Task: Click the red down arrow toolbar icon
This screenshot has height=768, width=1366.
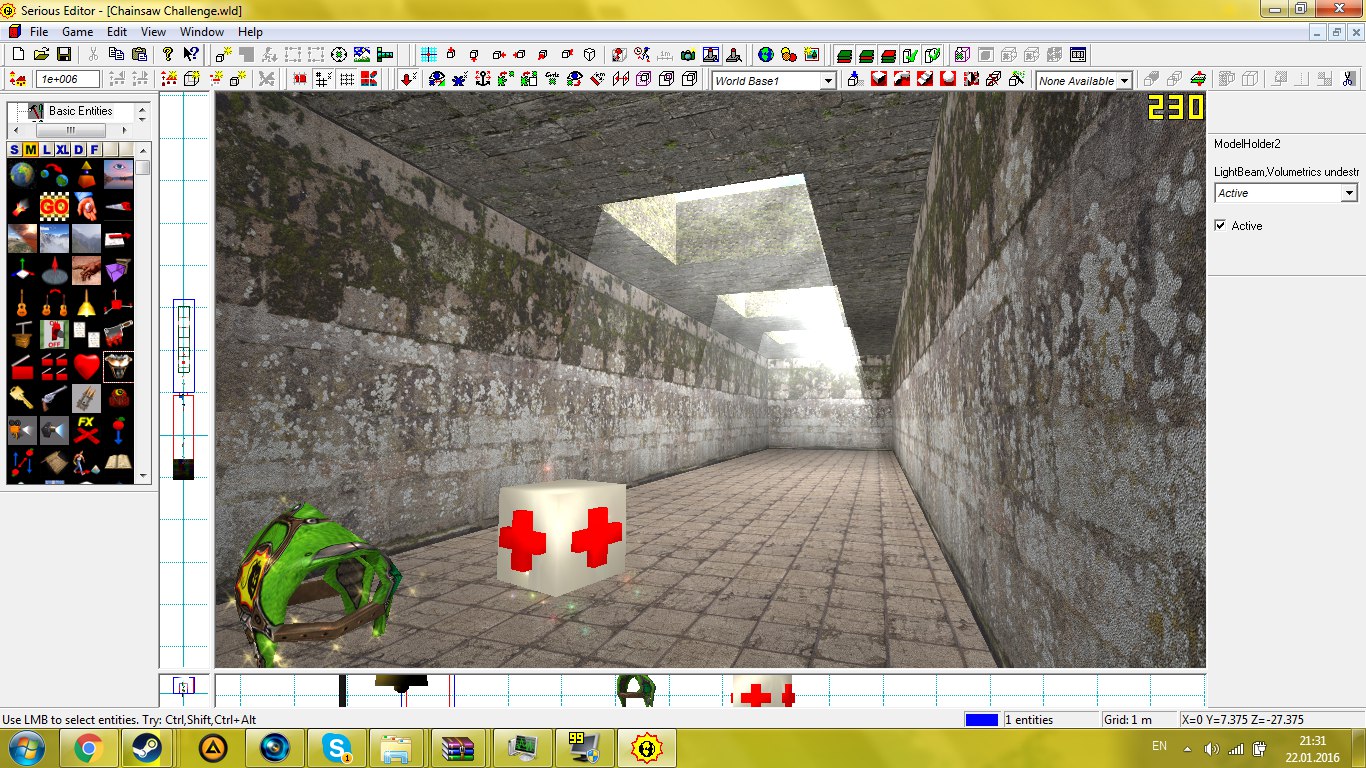Action: (408, 79)
